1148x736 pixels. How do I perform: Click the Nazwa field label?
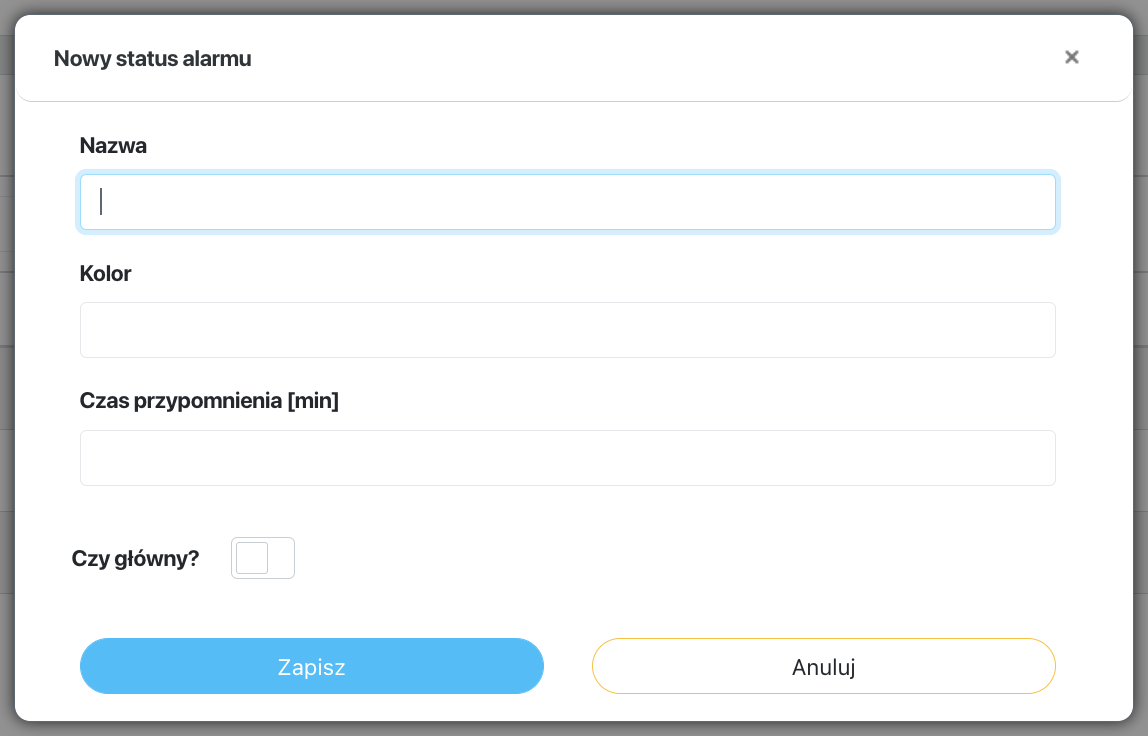point(113,145)
